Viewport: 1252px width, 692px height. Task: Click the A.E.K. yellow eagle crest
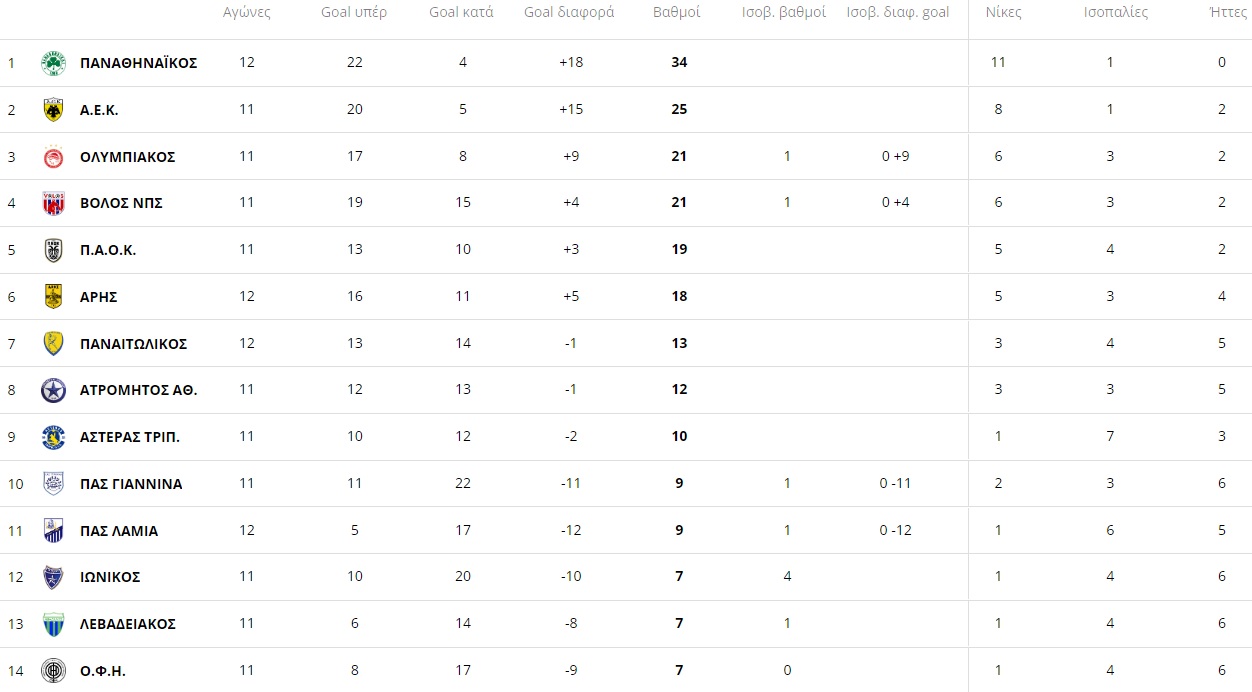pyautogui.click(x=53, y=110)
